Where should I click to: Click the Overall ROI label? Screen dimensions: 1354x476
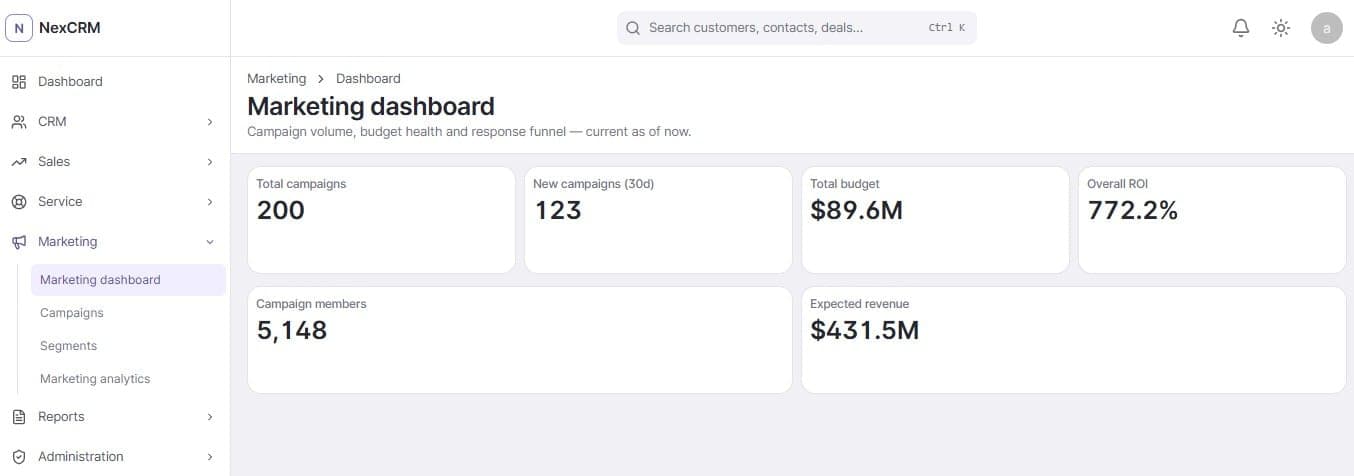point(1119,184)
